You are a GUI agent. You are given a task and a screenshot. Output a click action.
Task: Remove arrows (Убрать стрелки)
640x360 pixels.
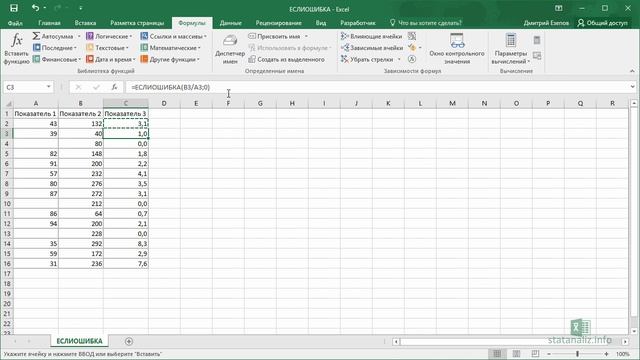367,59
